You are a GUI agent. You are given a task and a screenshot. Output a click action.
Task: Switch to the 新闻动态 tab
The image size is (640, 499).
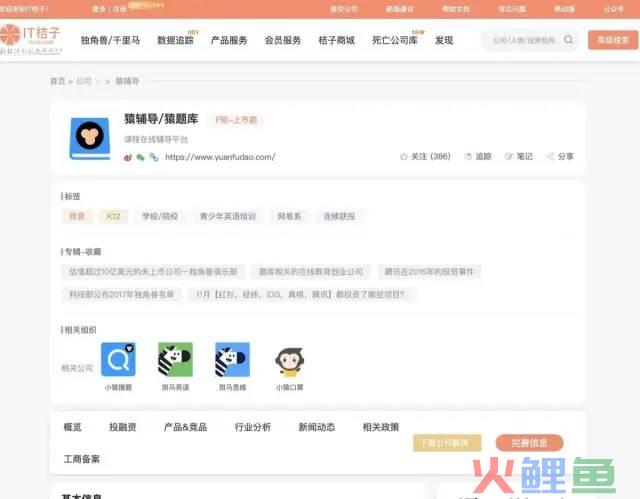pos(317,427)
